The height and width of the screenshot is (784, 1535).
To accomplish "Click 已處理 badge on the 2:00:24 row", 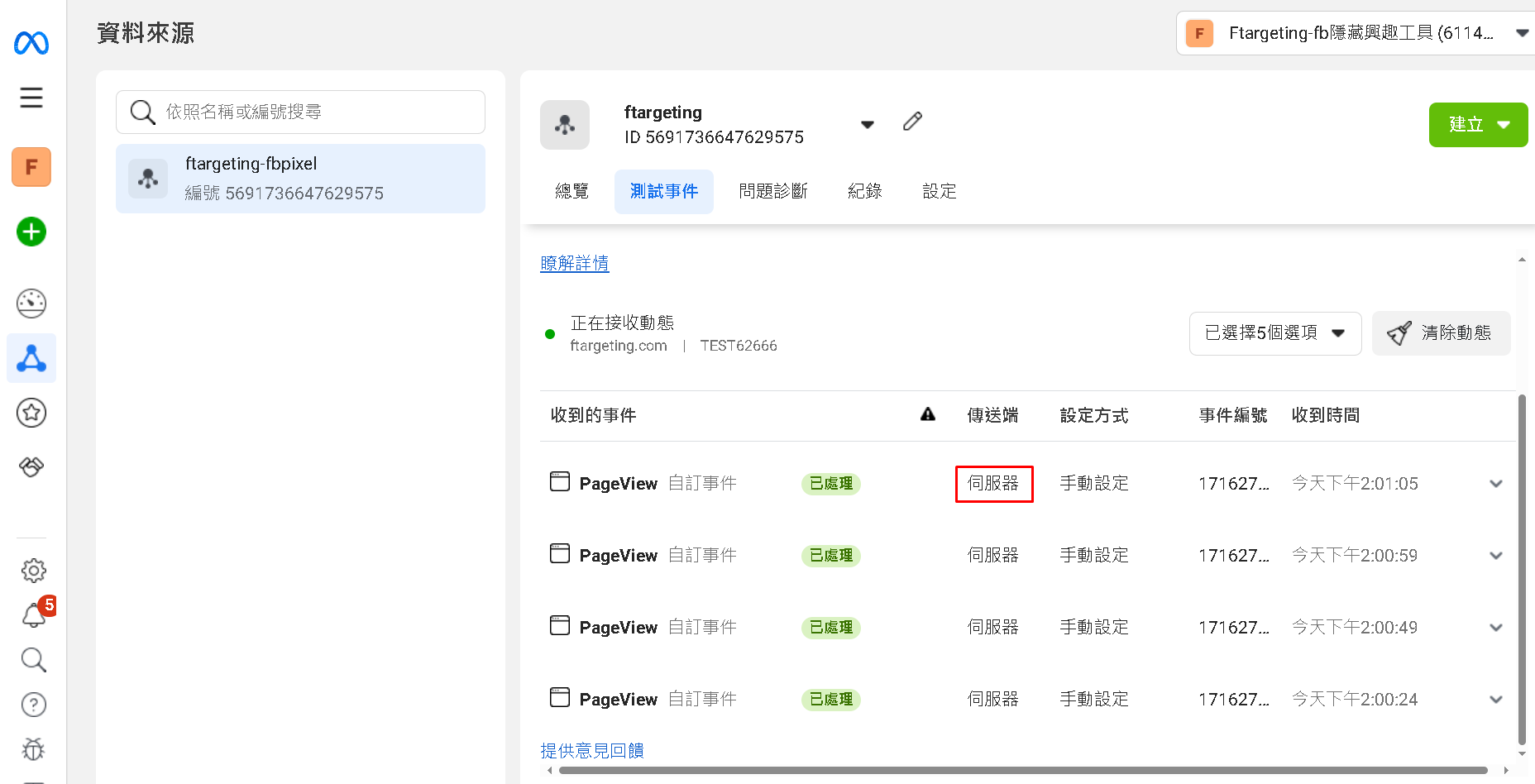I will tap(831, 700).
